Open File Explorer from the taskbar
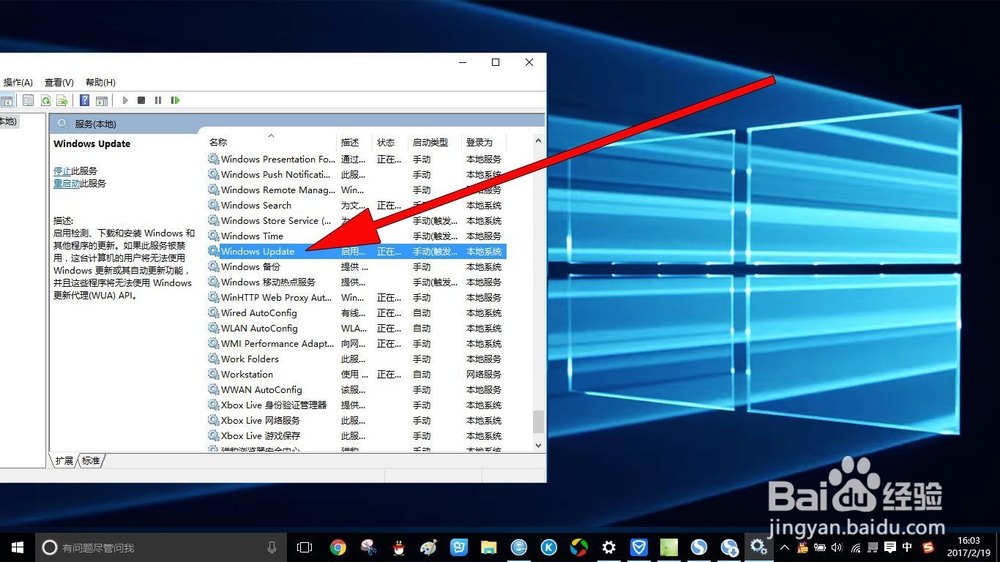The height and width of the screenshot is (562, 1000). 489,547
